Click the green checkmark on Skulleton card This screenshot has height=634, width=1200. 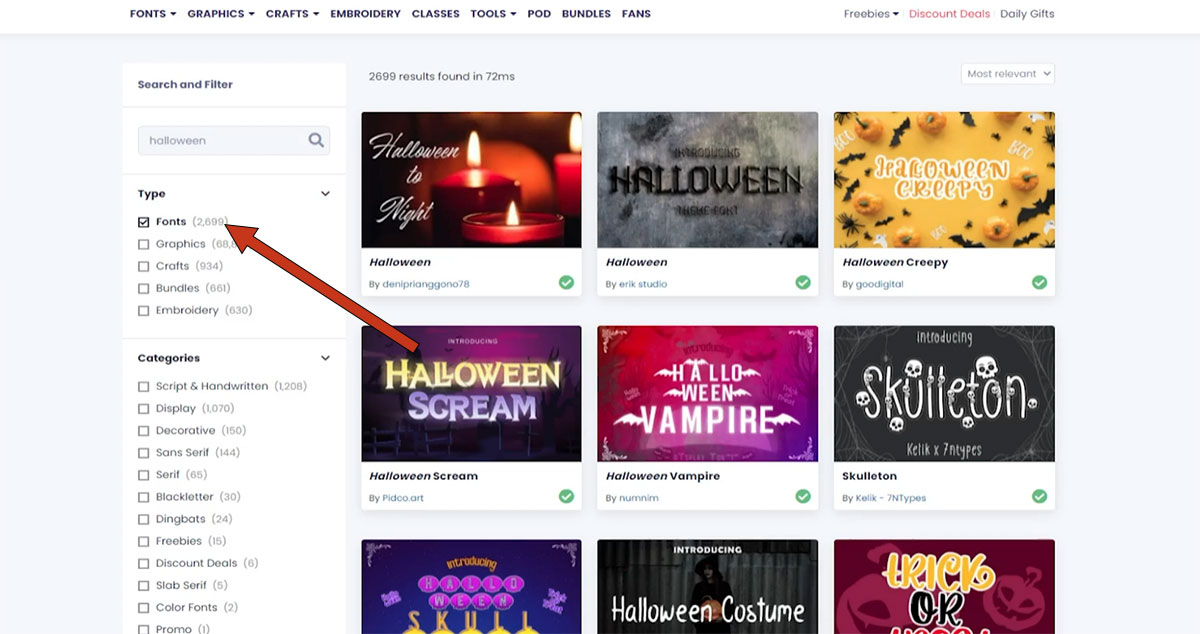click(1039, 497)
